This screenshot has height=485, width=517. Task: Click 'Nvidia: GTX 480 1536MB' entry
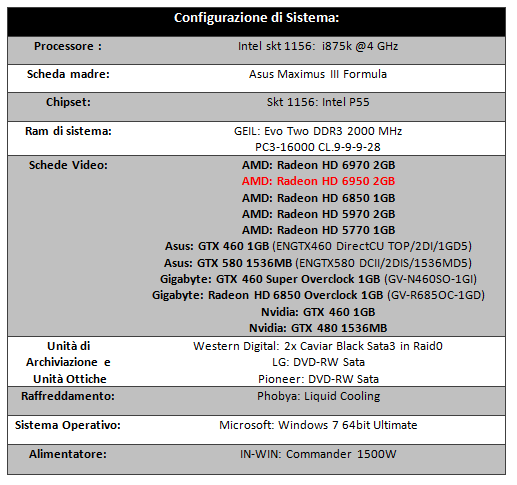[x=318, y=328]
